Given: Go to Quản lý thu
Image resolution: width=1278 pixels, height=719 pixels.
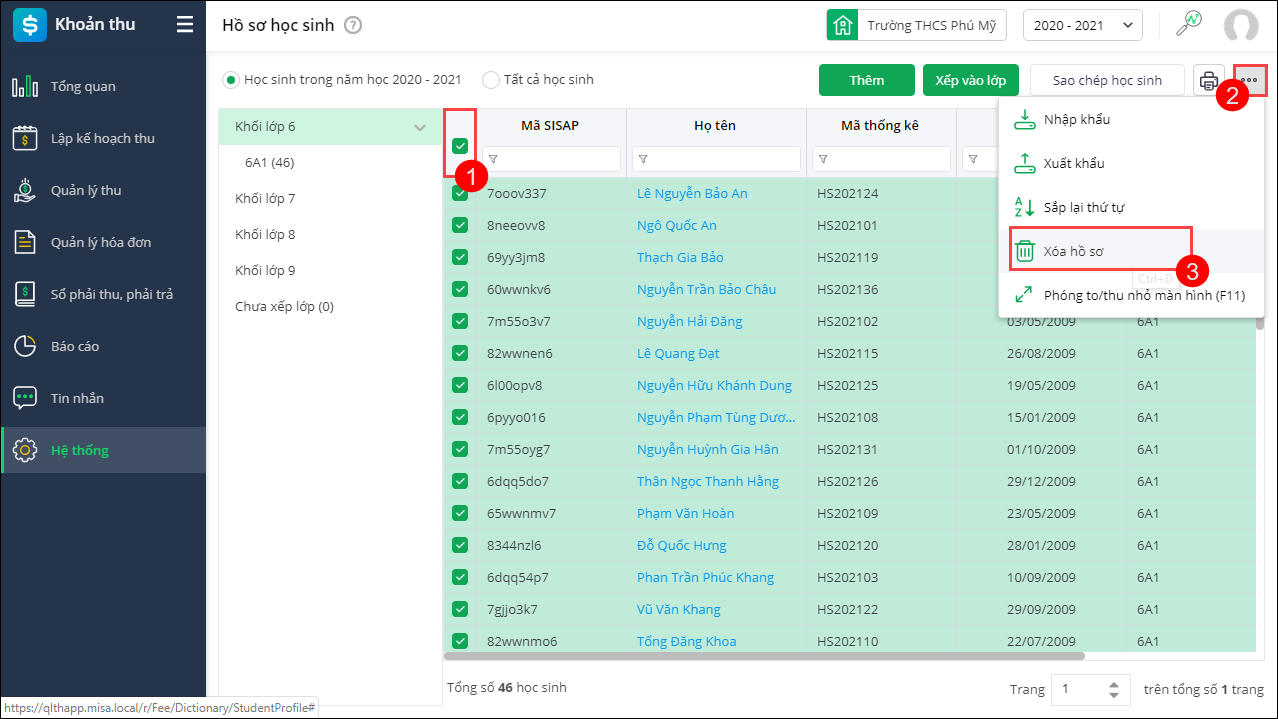Looking at the screenshot, I should 103,190.
